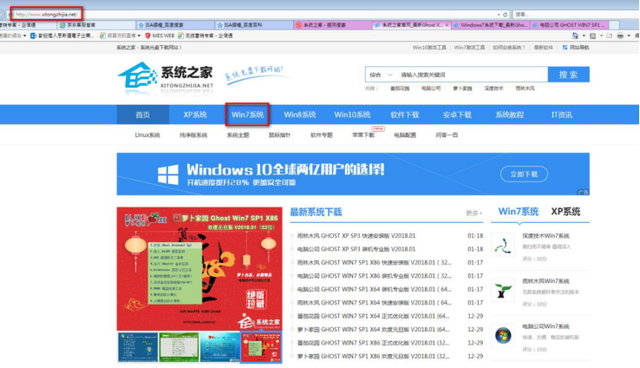This screenshot has height=368, width=640.
Task: Open 雨林木风 GHOST XP SP3 快速安装版 V2018.01
Action: [356, 236]
